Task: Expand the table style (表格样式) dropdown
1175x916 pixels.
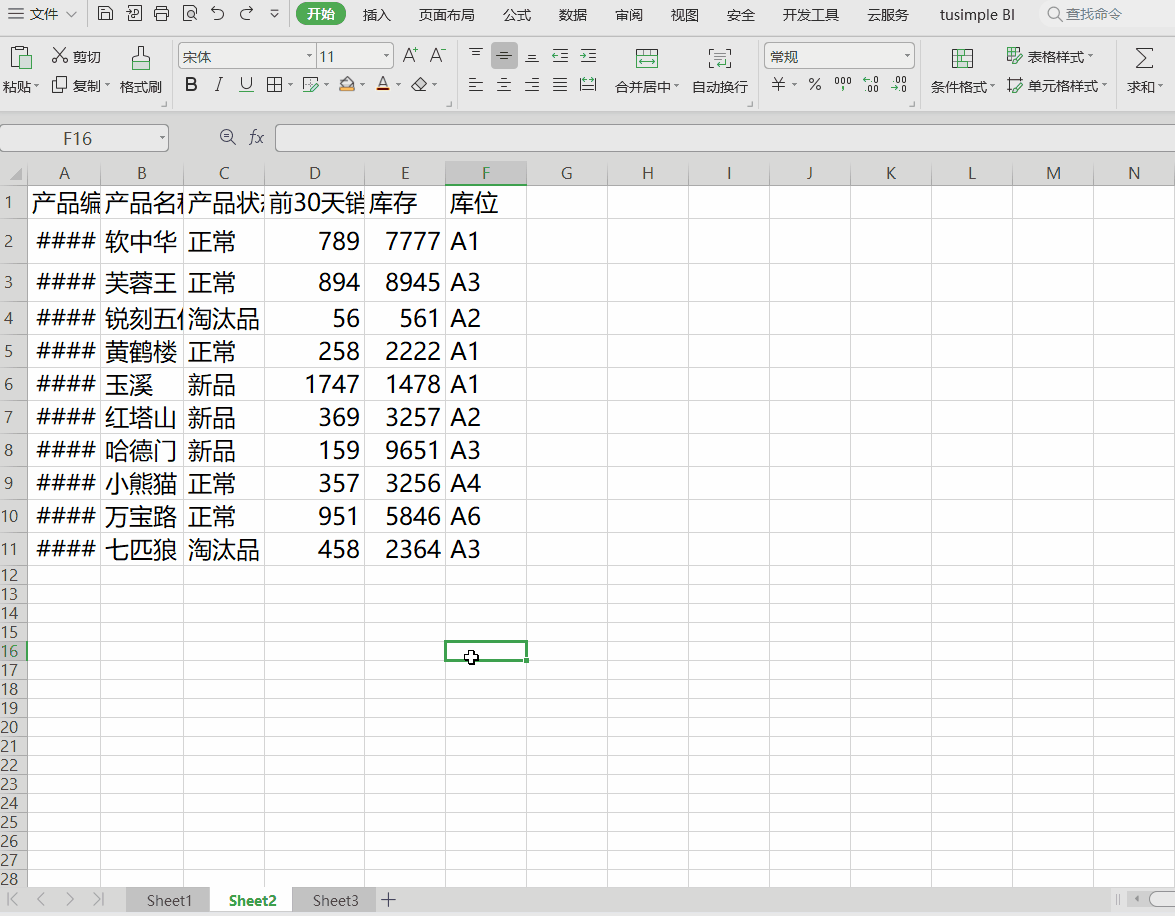Action: click(1090, 56)
